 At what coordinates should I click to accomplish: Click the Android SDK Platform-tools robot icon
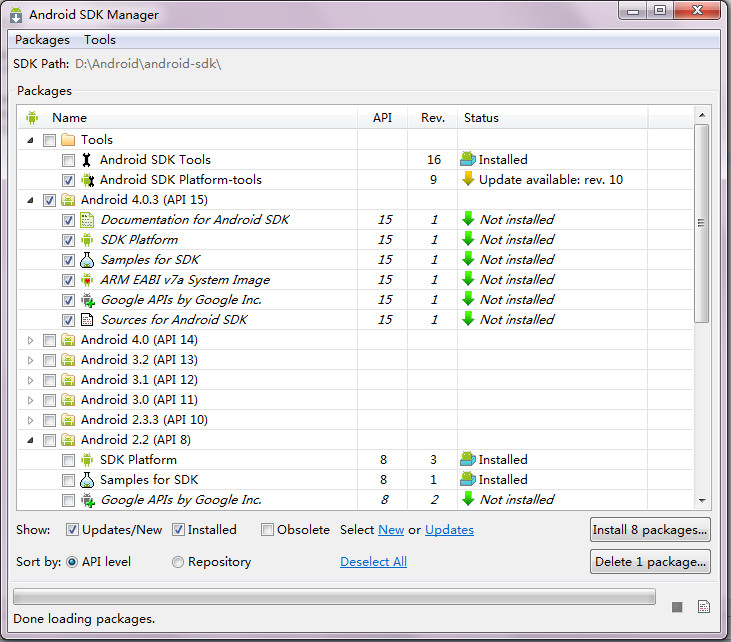[x=87, y=180]
